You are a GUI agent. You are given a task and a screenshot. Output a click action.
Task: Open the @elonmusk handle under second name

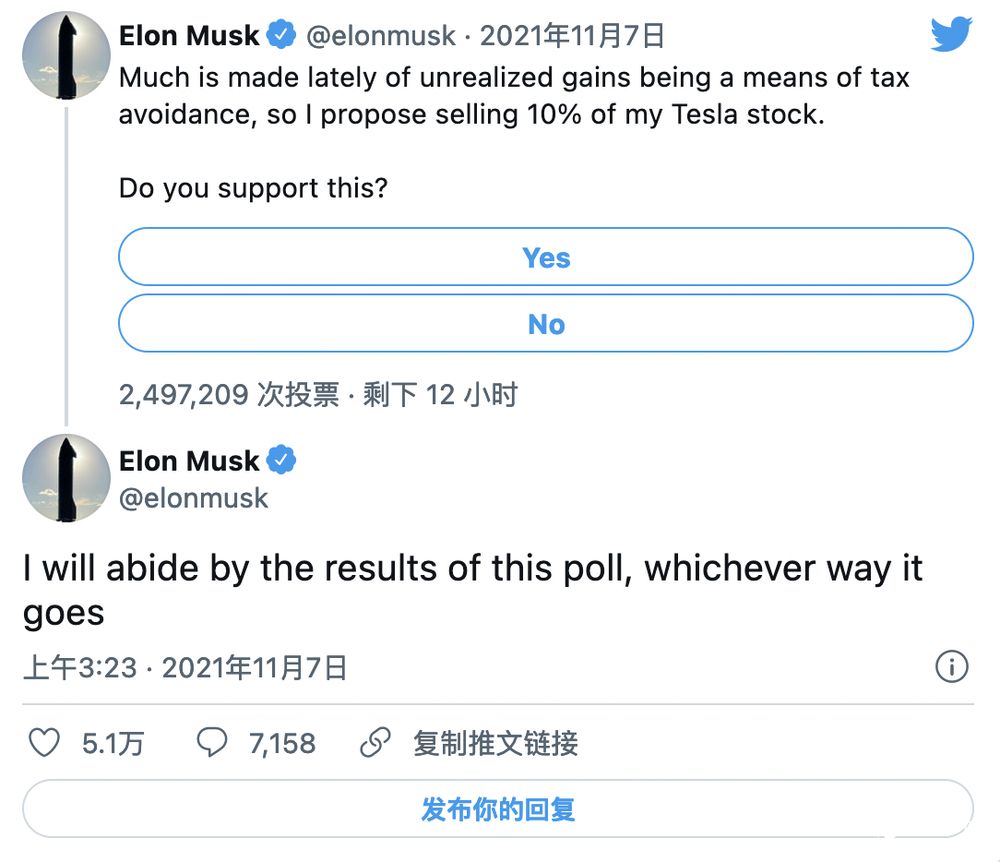[194, 499]
